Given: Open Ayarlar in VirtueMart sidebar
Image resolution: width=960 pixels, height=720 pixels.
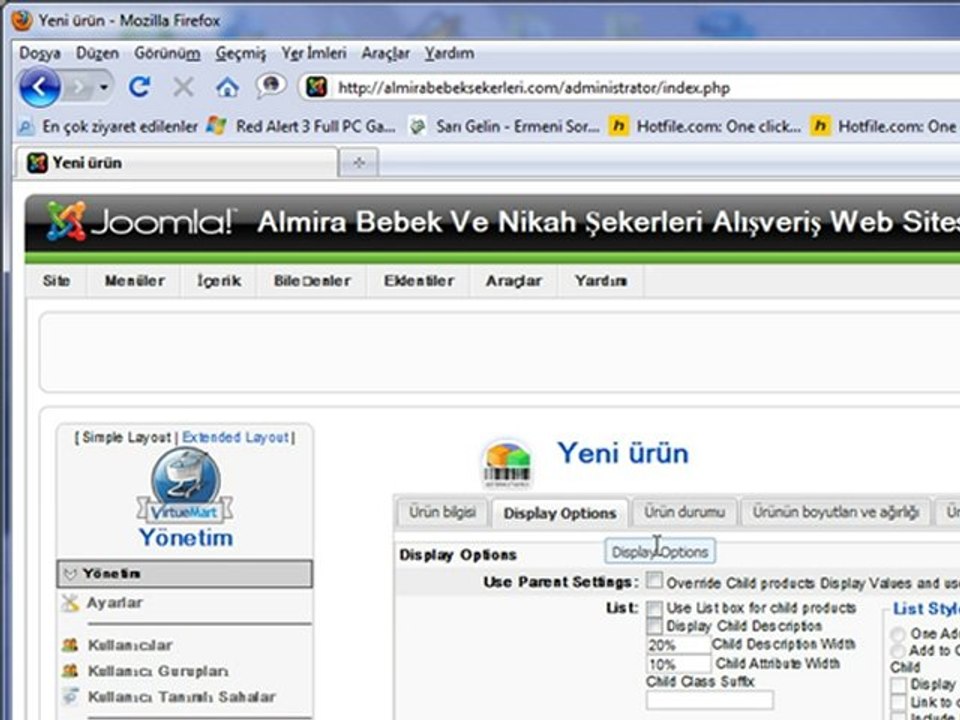Looking at the screenshot, I should click(x=114, y=603).
